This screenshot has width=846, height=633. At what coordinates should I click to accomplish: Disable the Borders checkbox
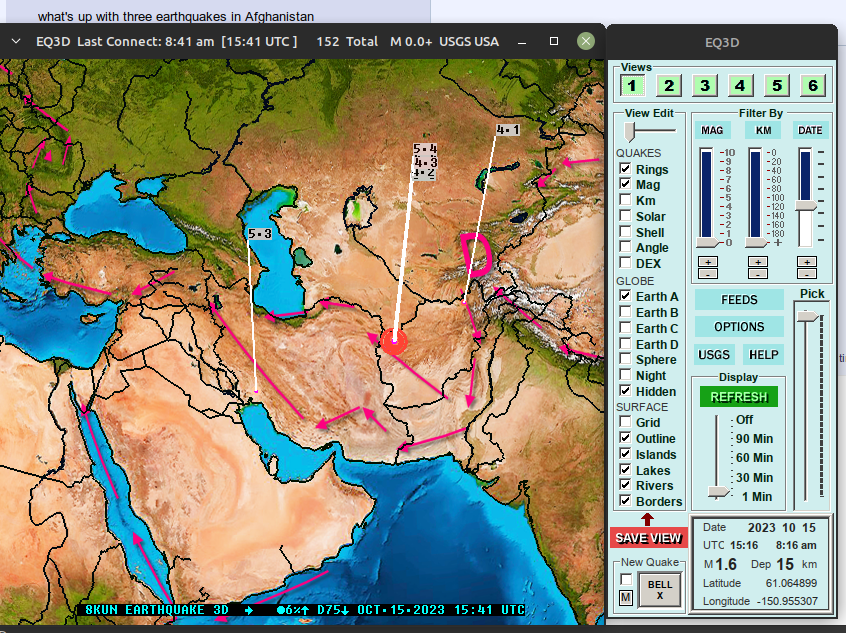coord(625,501)
